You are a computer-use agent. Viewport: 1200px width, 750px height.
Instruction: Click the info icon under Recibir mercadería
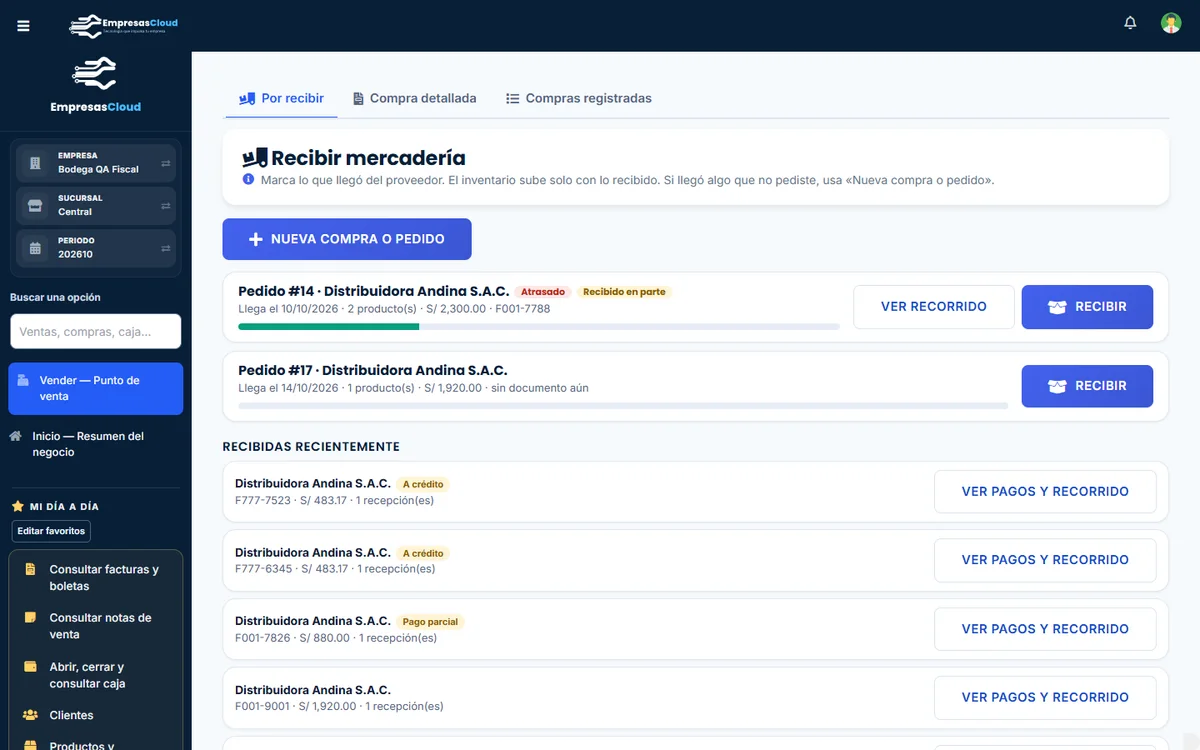[x=249, y=180]
